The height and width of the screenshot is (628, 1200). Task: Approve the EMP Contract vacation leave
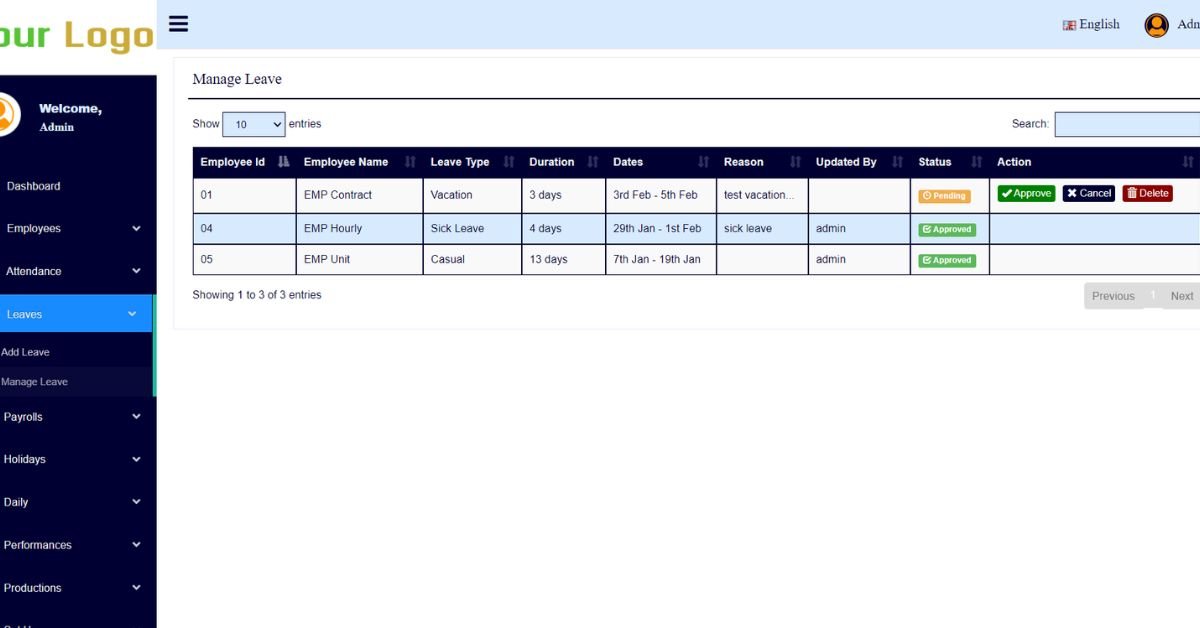tap(1026, 194)
